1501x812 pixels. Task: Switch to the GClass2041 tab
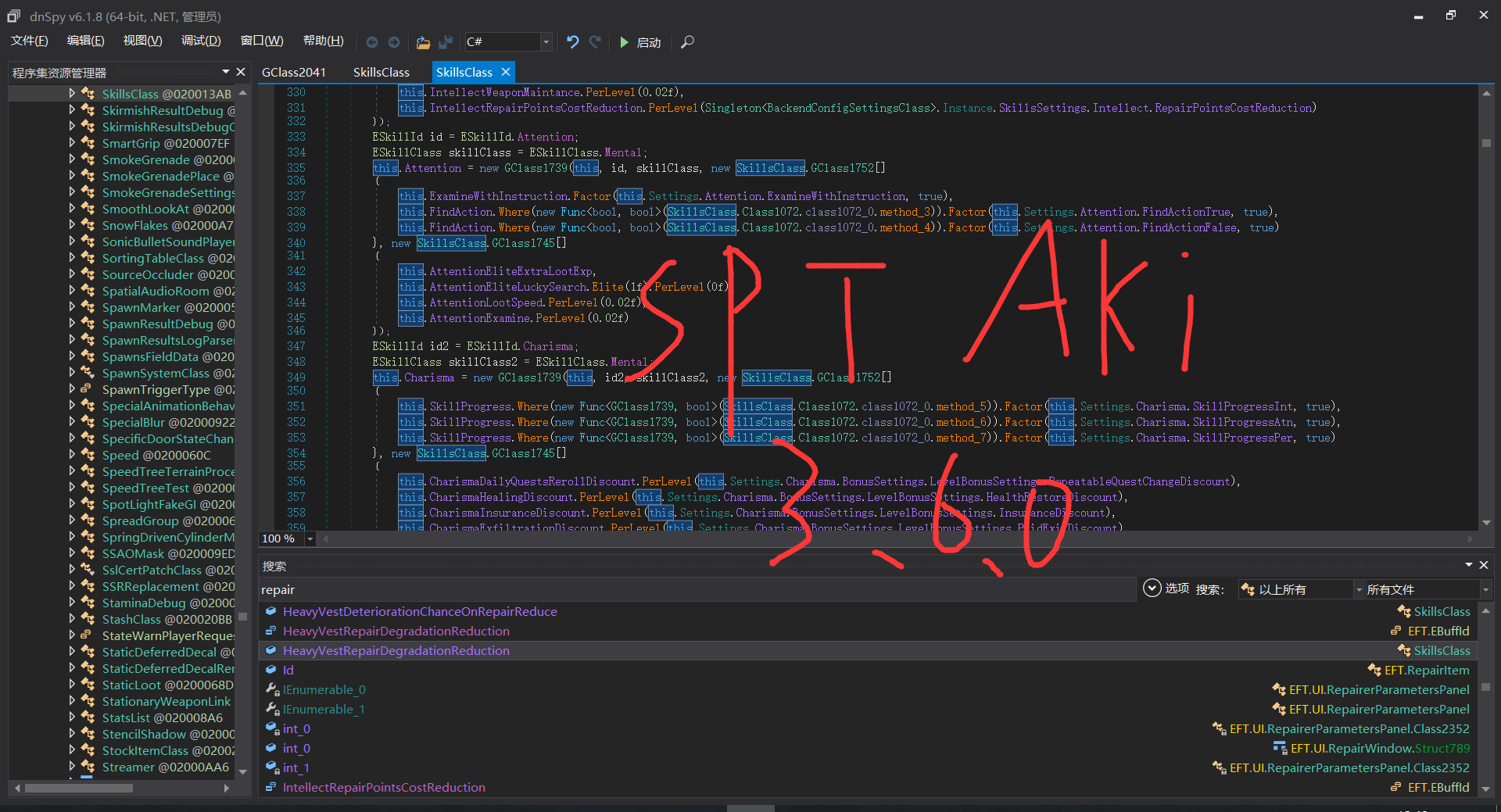294,72
